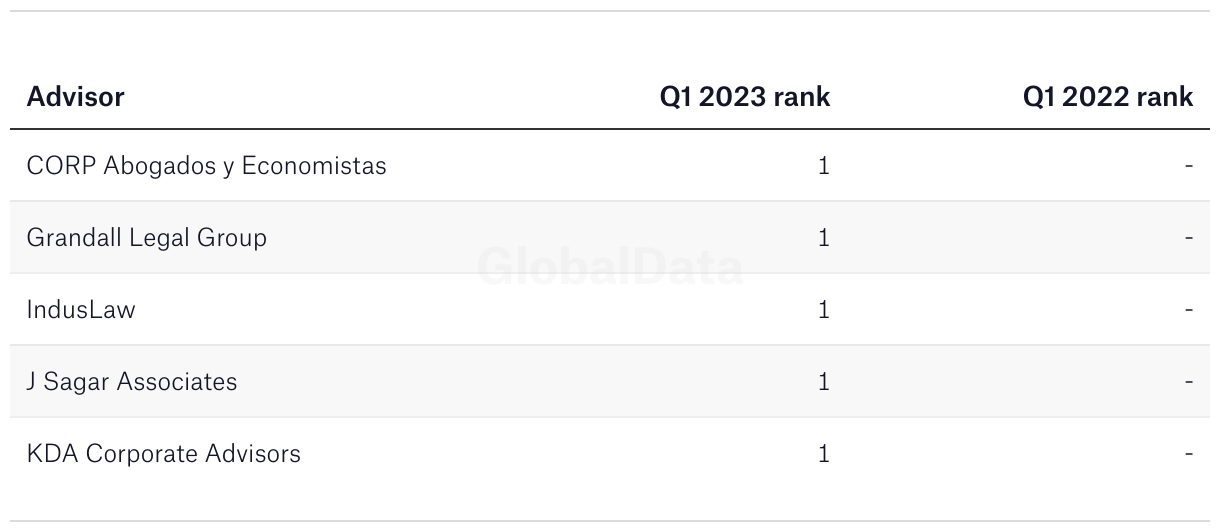
Task: Select KDA Corporate Advisors advisor name
Action: click(x=164, y=454)
